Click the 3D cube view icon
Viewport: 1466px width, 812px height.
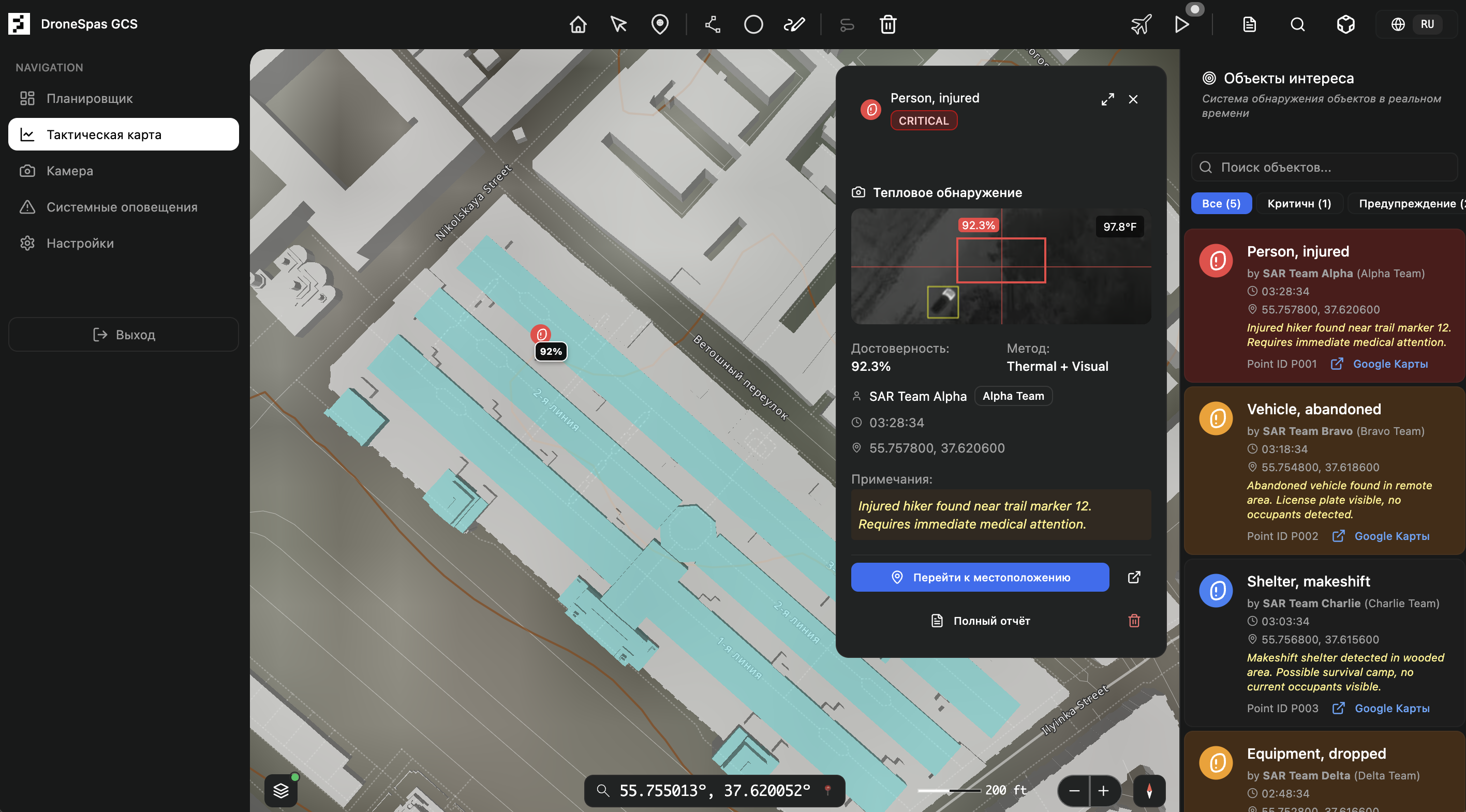pyautogui.click(x=1345, y=24)
